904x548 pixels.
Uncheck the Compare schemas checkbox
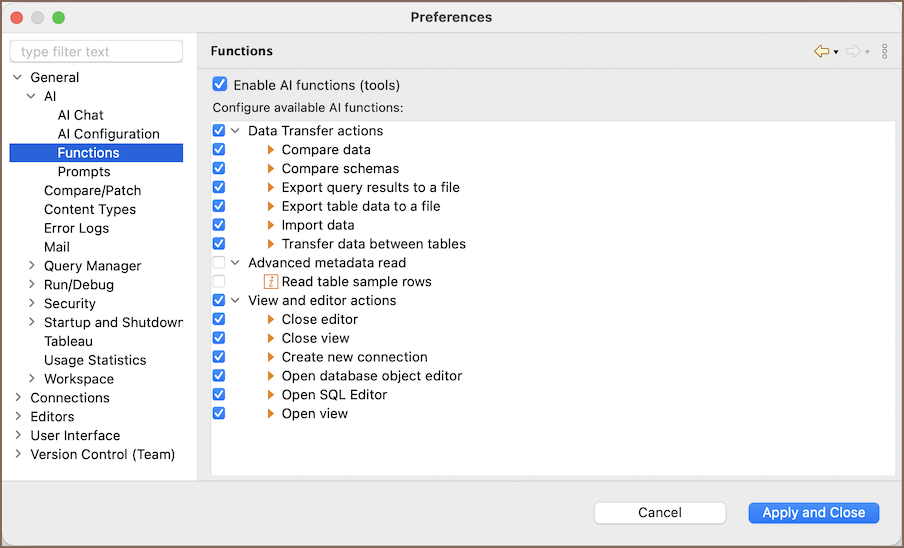[x=219, y=169]
